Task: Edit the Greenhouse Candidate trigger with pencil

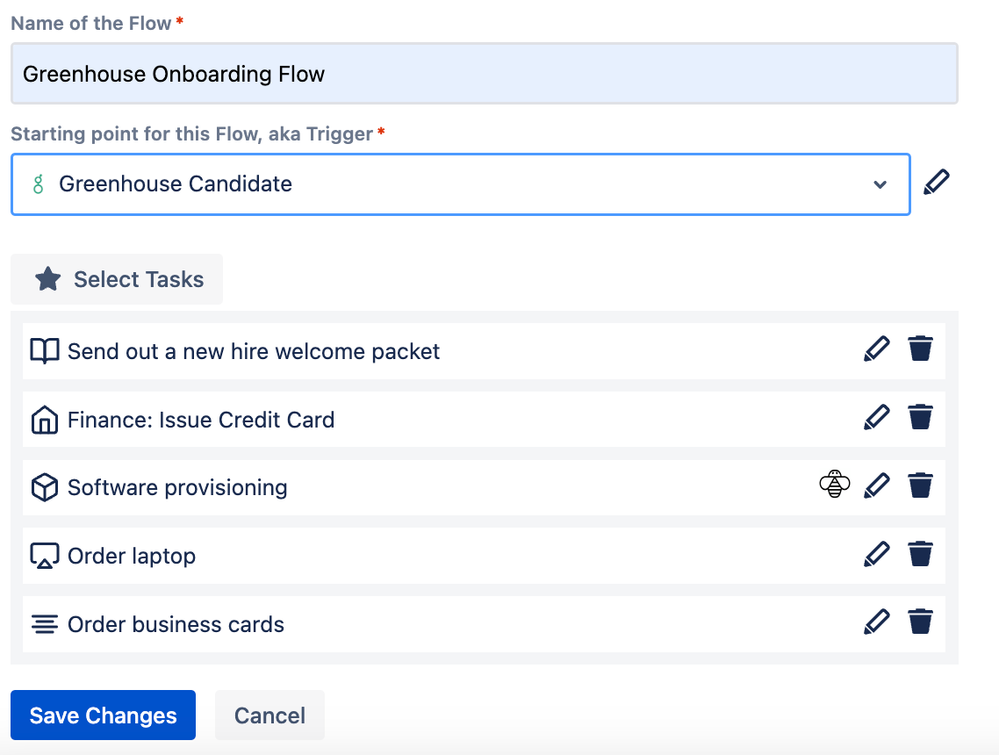Action: click(936, 183)
